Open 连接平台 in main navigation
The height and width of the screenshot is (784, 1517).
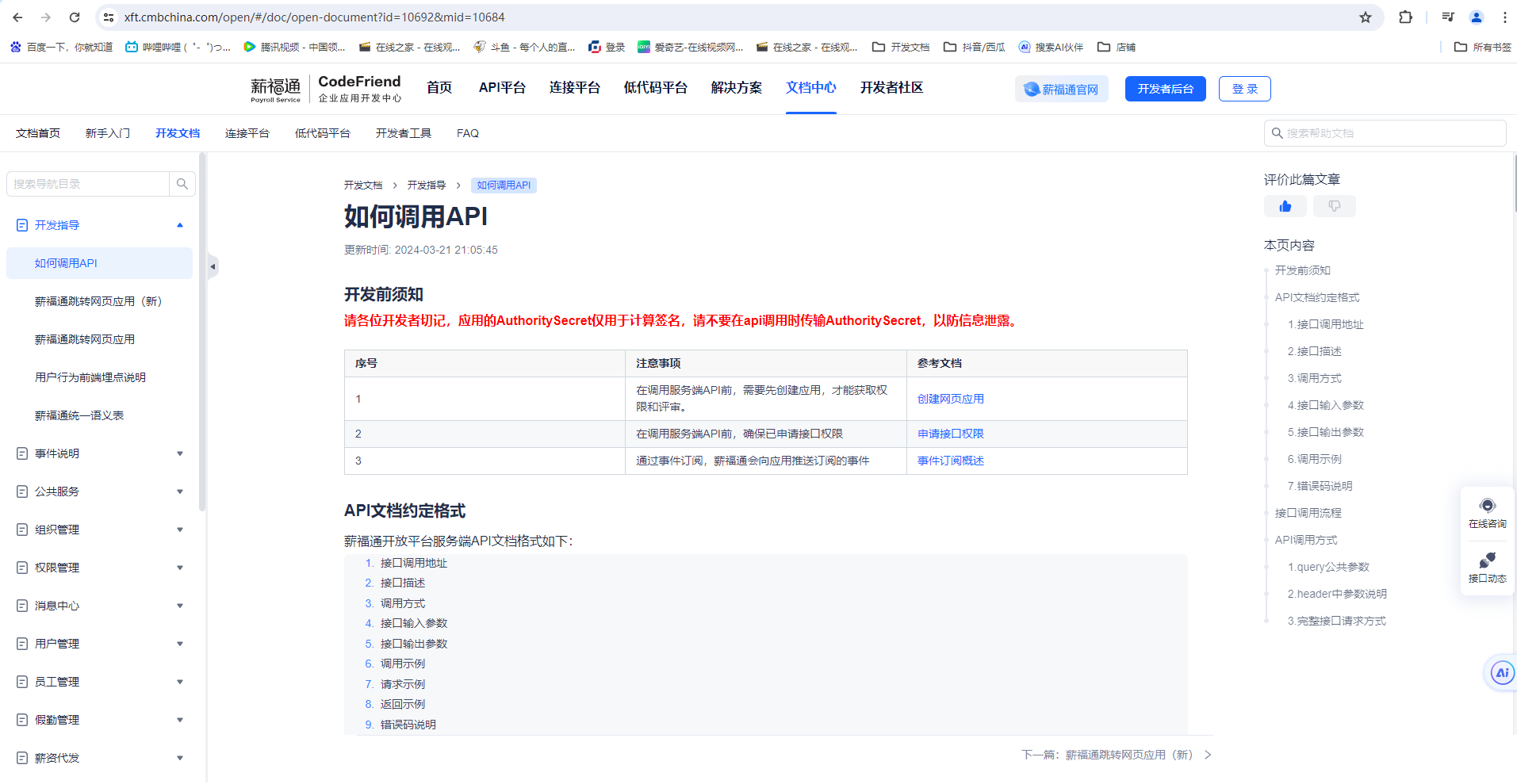click(x=575, y=88)
